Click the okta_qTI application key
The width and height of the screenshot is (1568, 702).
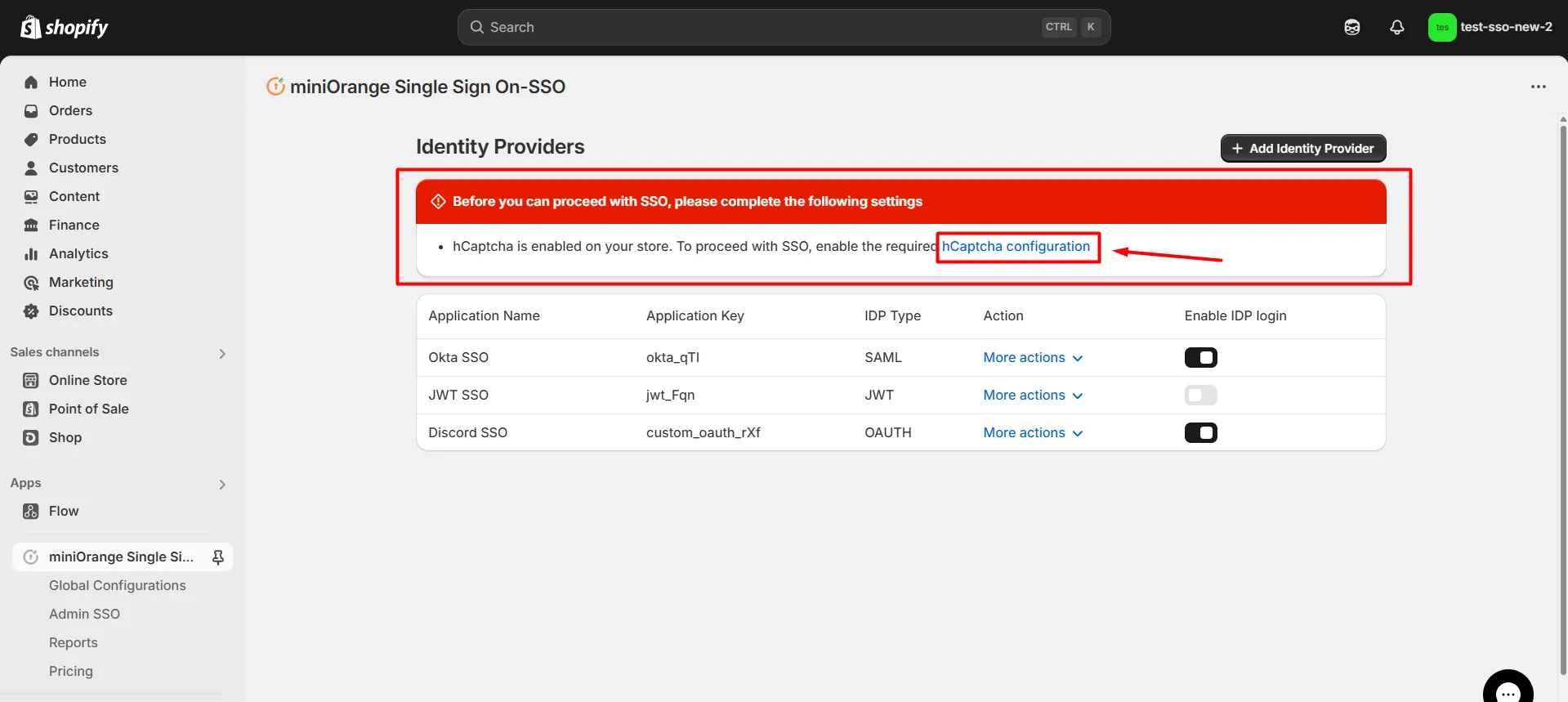[x=672, y=357]
